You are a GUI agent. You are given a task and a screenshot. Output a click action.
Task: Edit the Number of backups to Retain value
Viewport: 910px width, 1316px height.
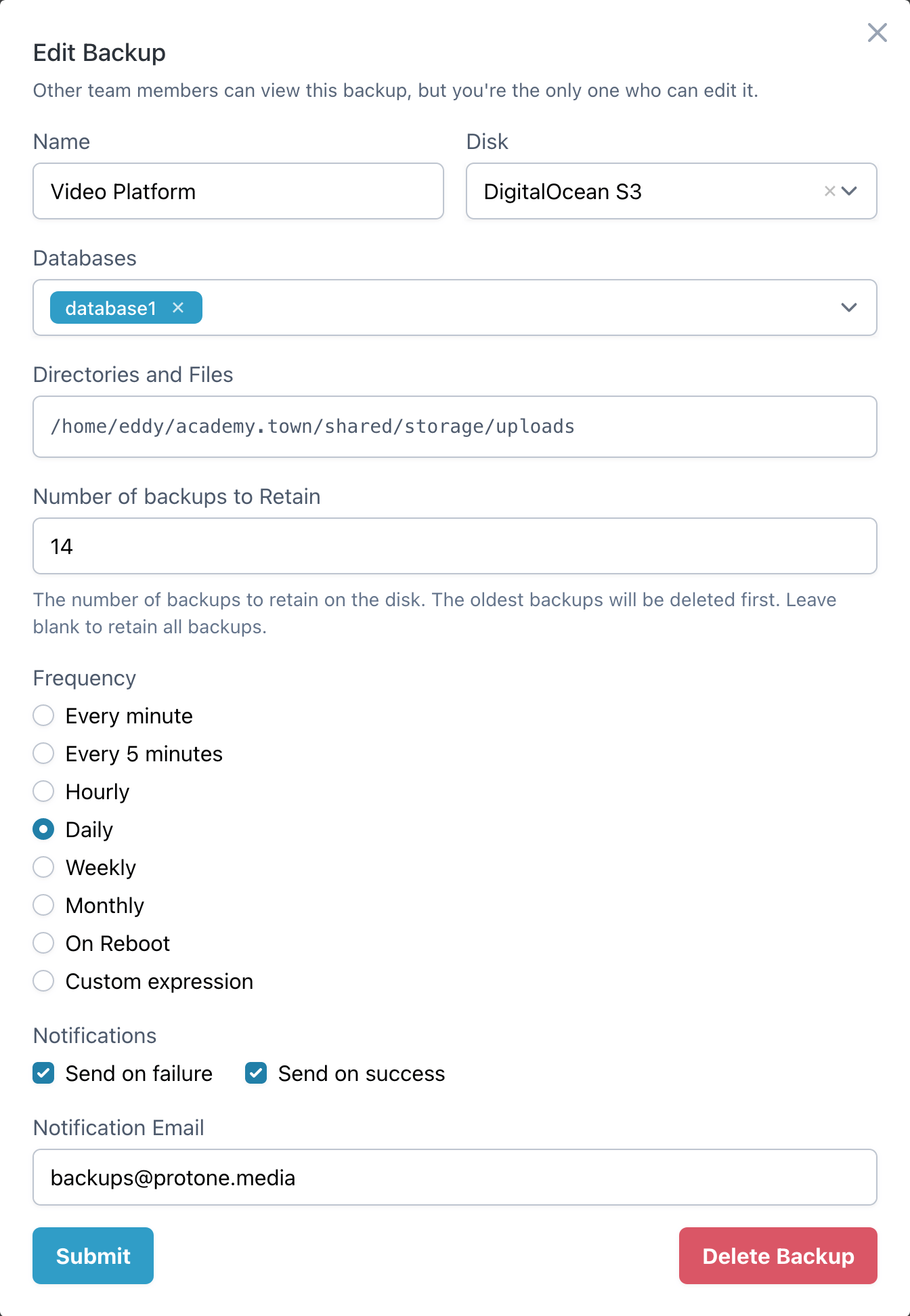[x=454, y=546]
